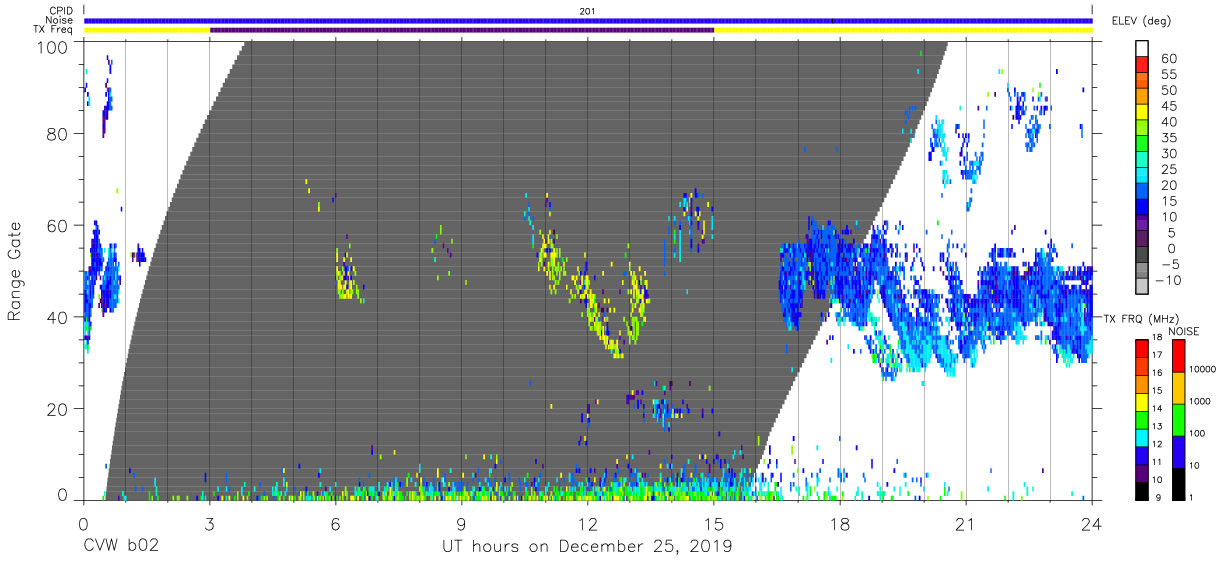Screen dimensions: 1228x567
Task: Pick the cyan segment of the ELEV colorbar
Action: (1143, 177)
